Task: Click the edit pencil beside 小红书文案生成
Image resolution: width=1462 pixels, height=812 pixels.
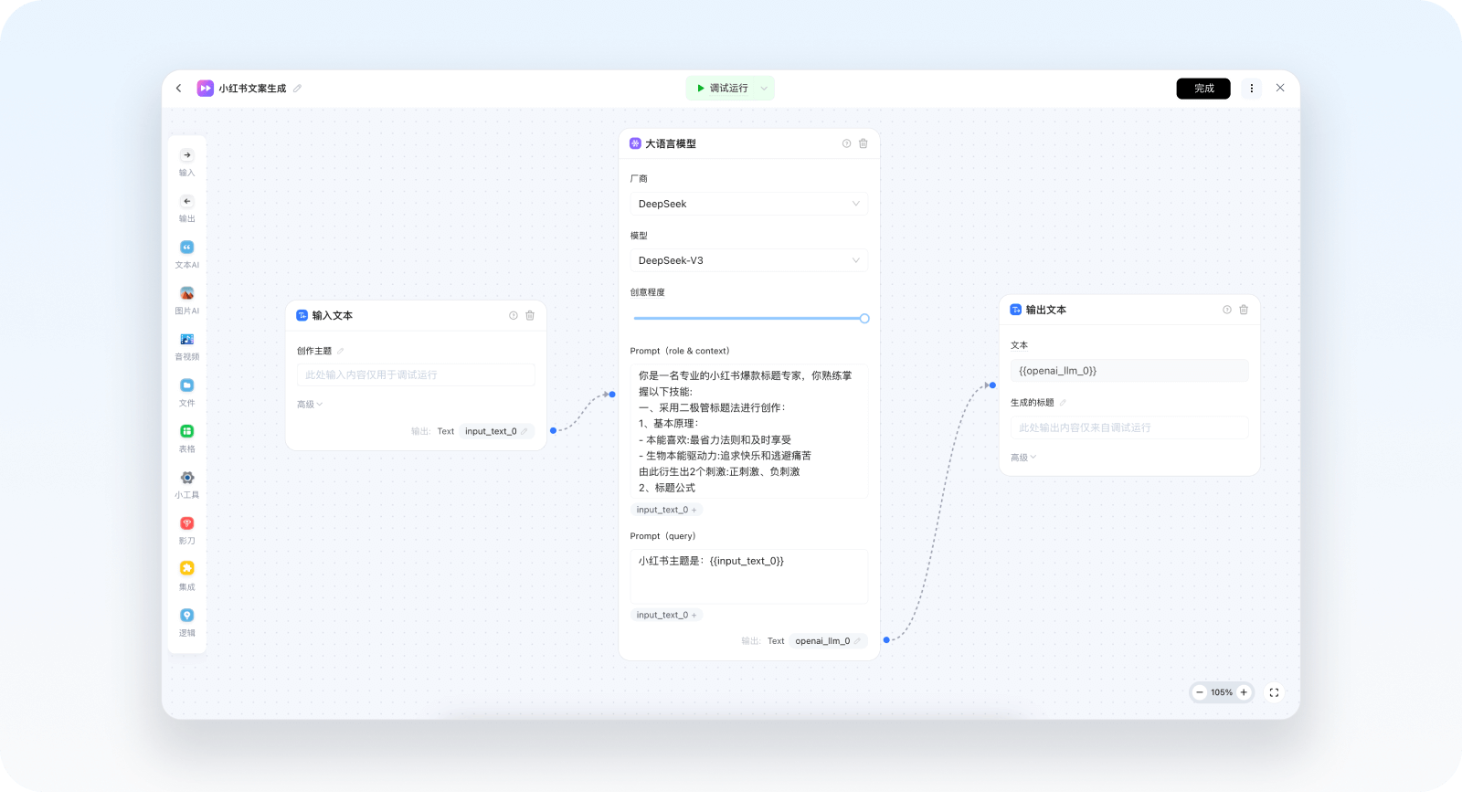Action: [297, 89]
